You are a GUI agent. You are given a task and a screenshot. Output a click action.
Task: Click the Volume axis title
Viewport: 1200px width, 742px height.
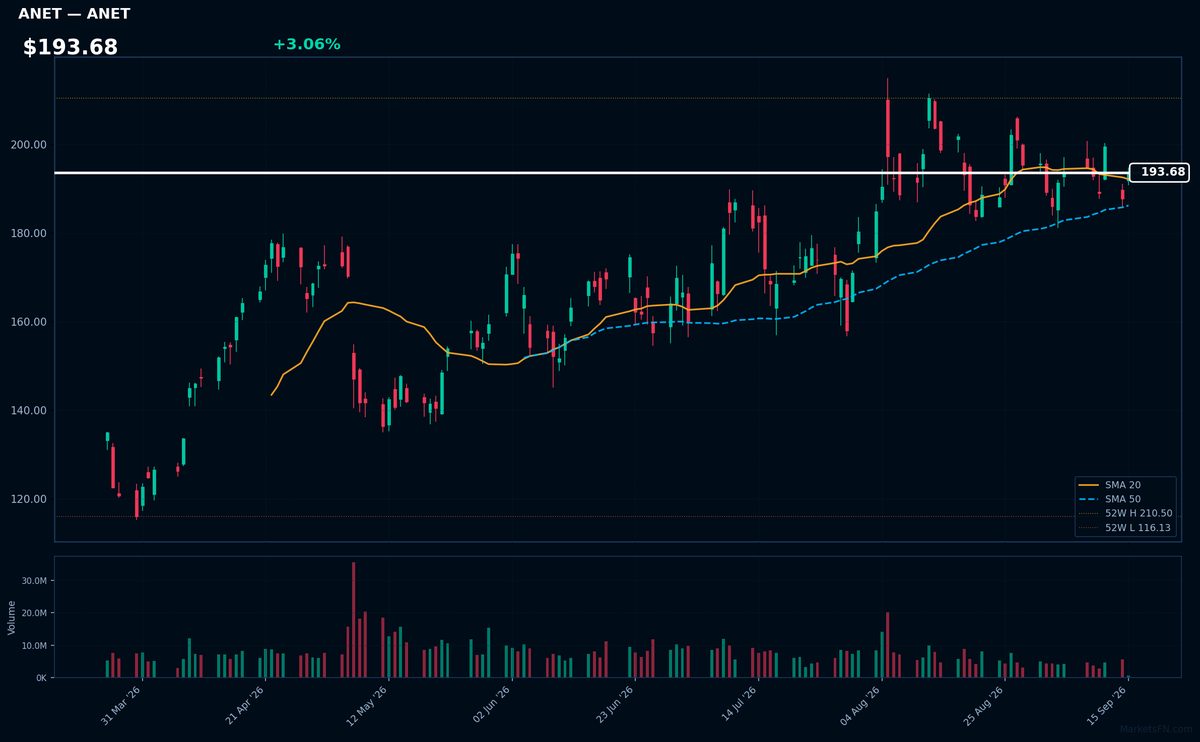12,617
